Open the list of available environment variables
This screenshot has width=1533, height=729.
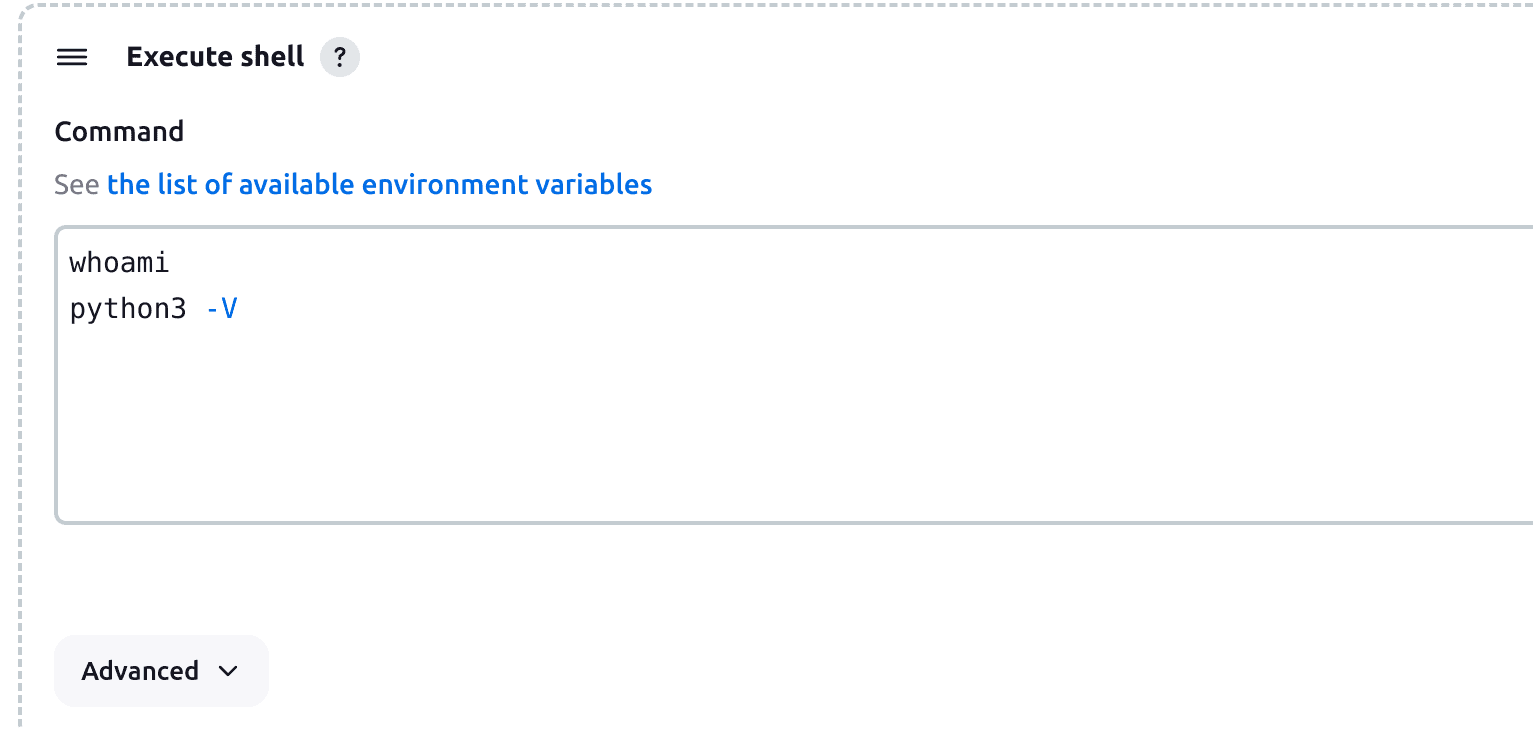tap(379, 185)
